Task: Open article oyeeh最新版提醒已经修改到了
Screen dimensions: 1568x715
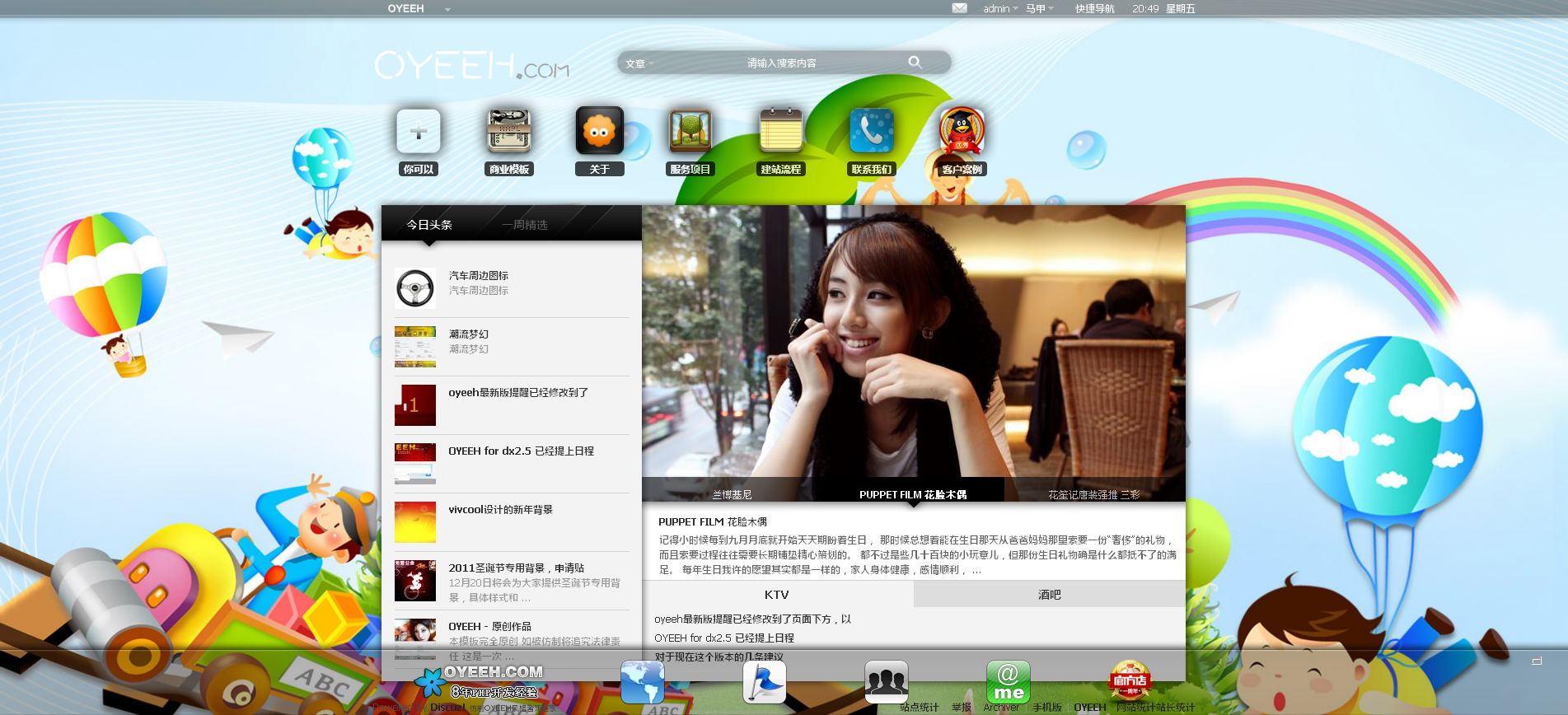Action: click(518, 392)
